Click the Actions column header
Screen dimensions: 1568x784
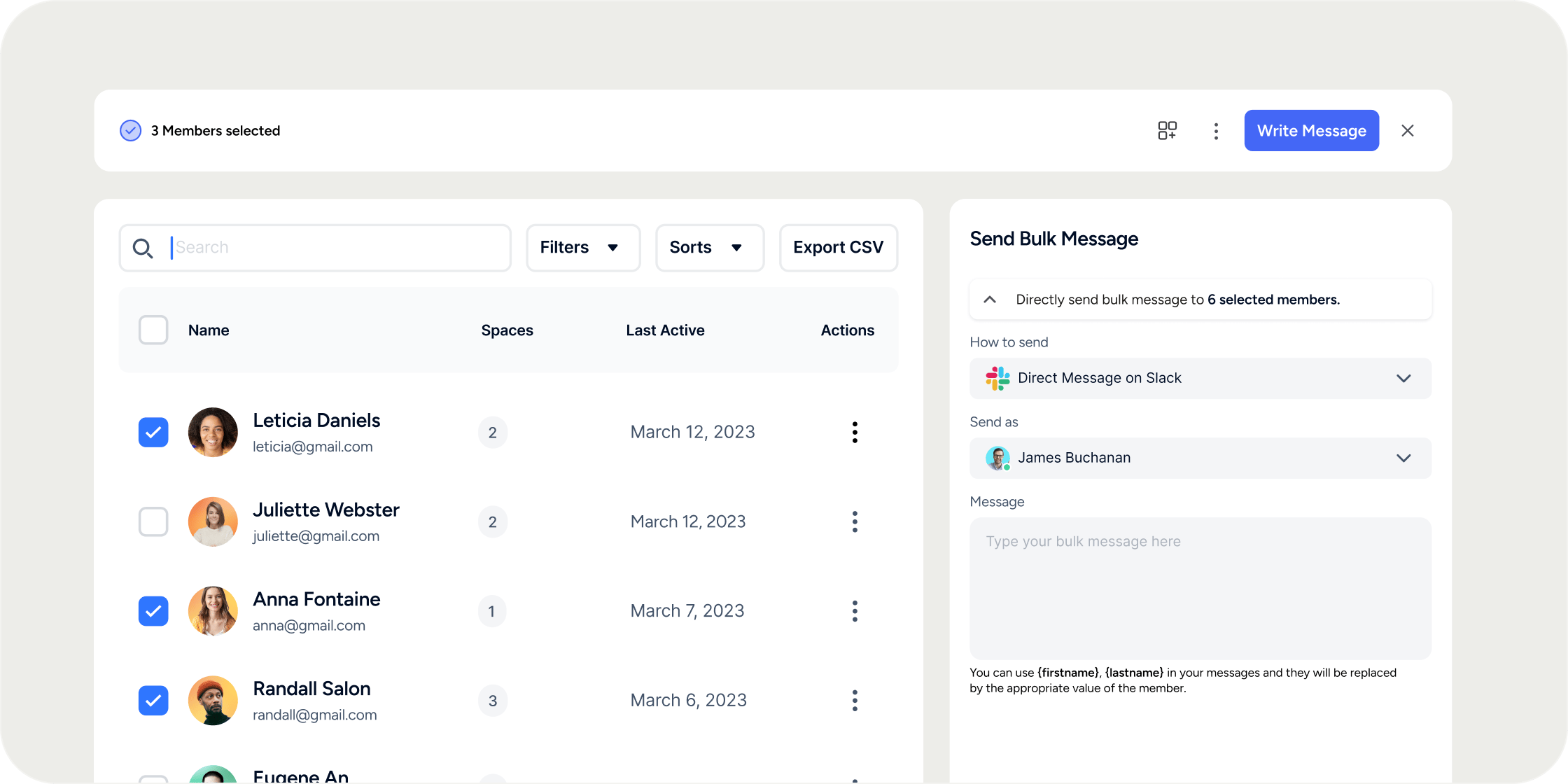(847, 330)
